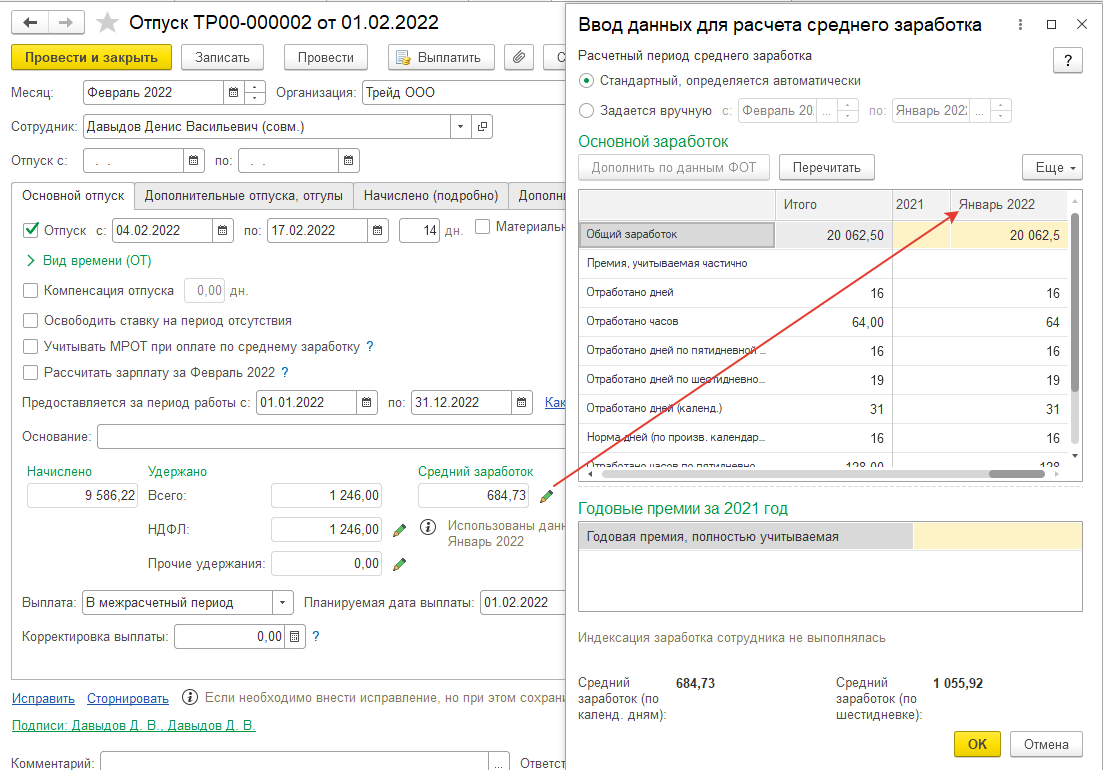Viewport: 1103px width, 770px height.
Task: Click Планируемая дата выплаты field 01.02.2022
Action: click(x=523, y=603)
